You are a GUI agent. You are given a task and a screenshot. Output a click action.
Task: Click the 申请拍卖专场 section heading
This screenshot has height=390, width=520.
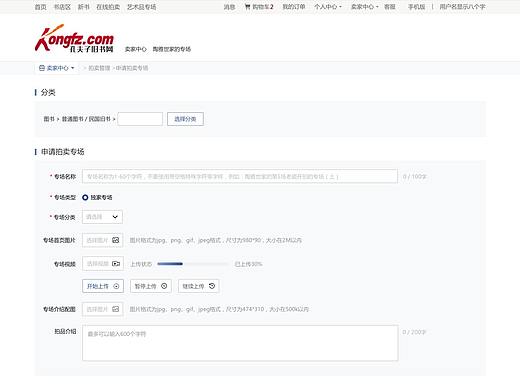pos(63,152)
